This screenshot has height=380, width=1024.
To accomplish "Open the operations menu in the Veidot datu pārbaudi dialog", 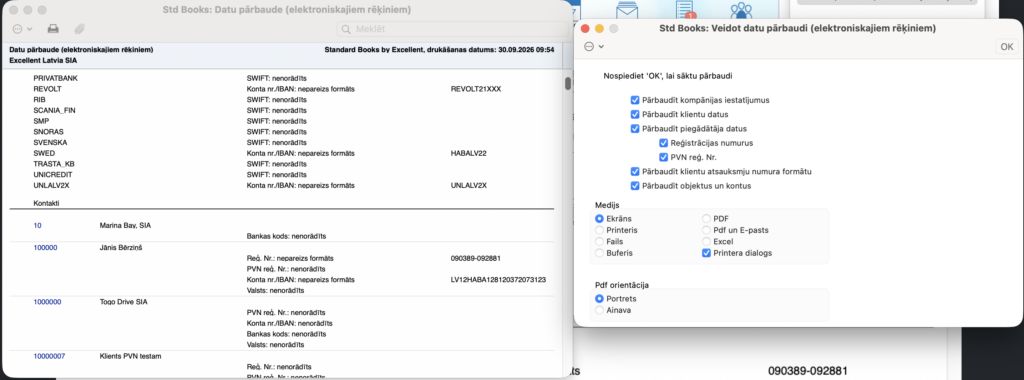I will pos(594,46).
